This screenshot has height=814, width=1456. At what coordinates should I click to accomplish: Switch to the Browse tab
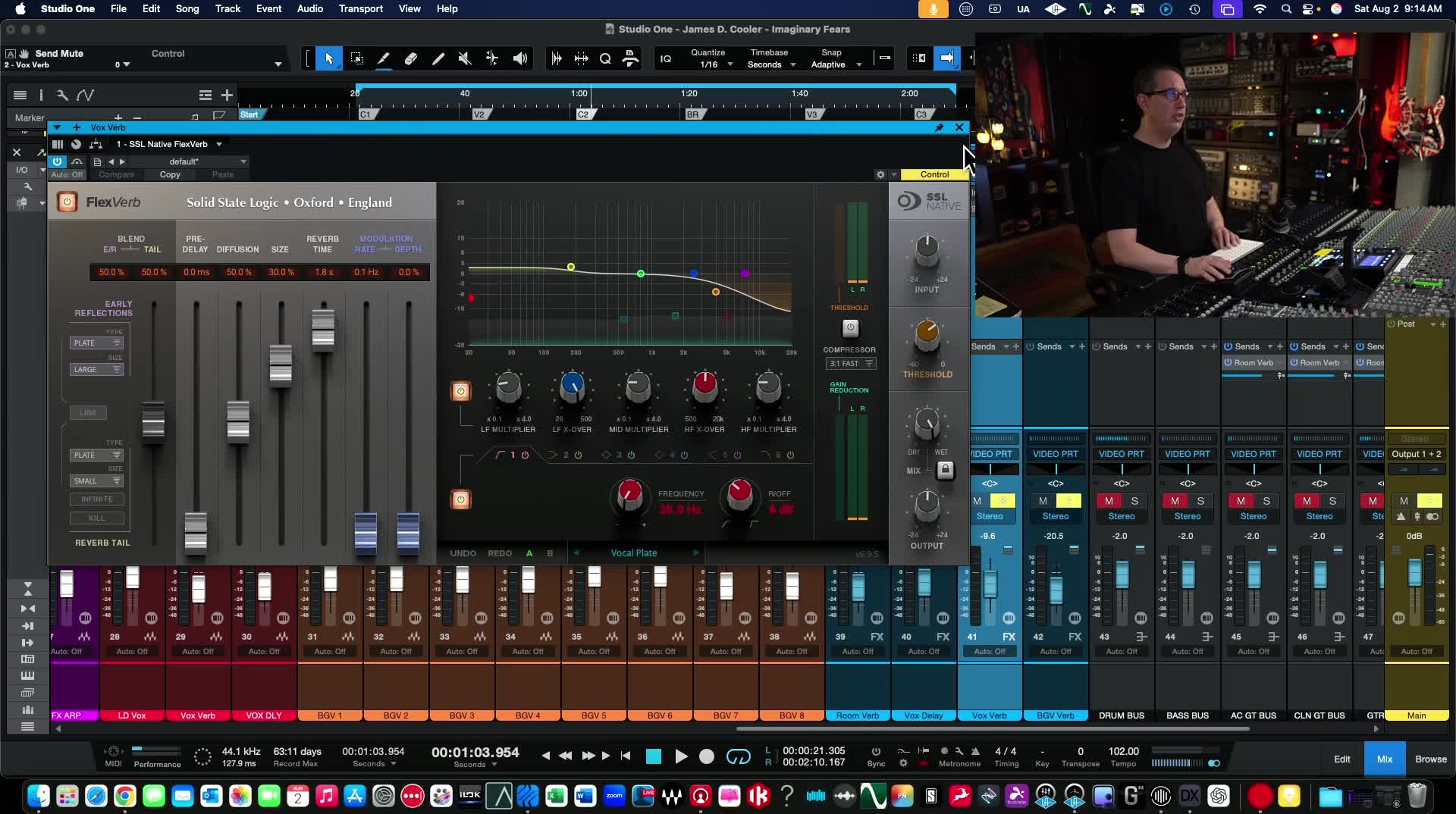(x=1430, y=759)
